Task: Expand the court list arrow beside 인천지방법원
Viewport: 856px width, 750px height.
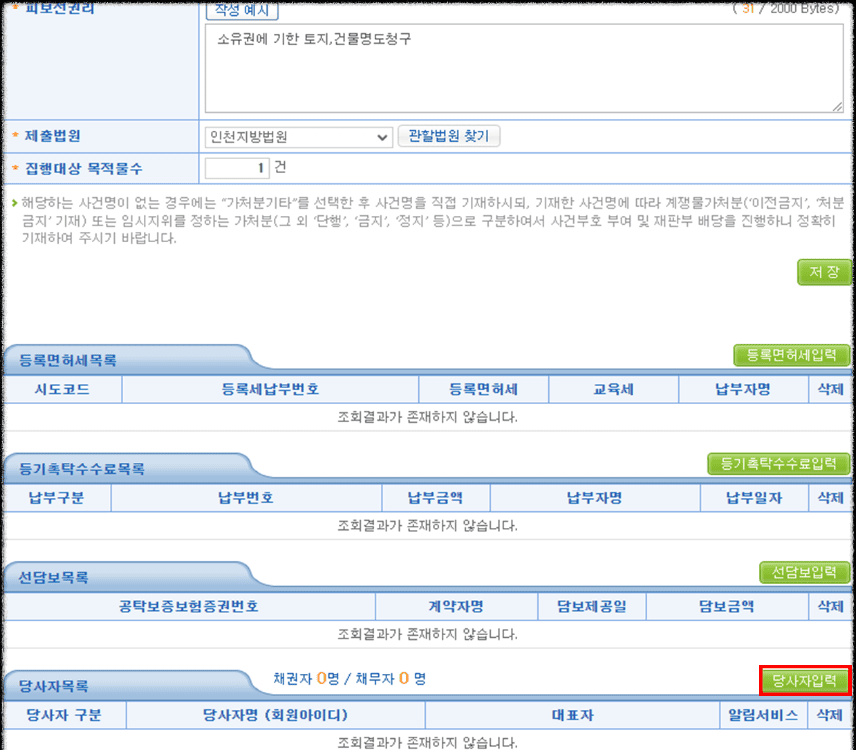Action: 384,137
